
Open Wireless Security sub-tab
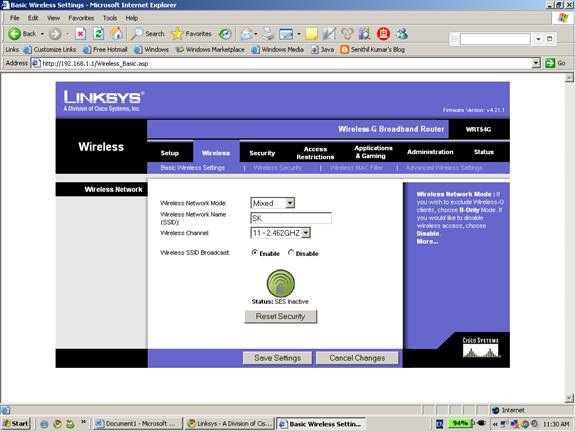[277, 168]
